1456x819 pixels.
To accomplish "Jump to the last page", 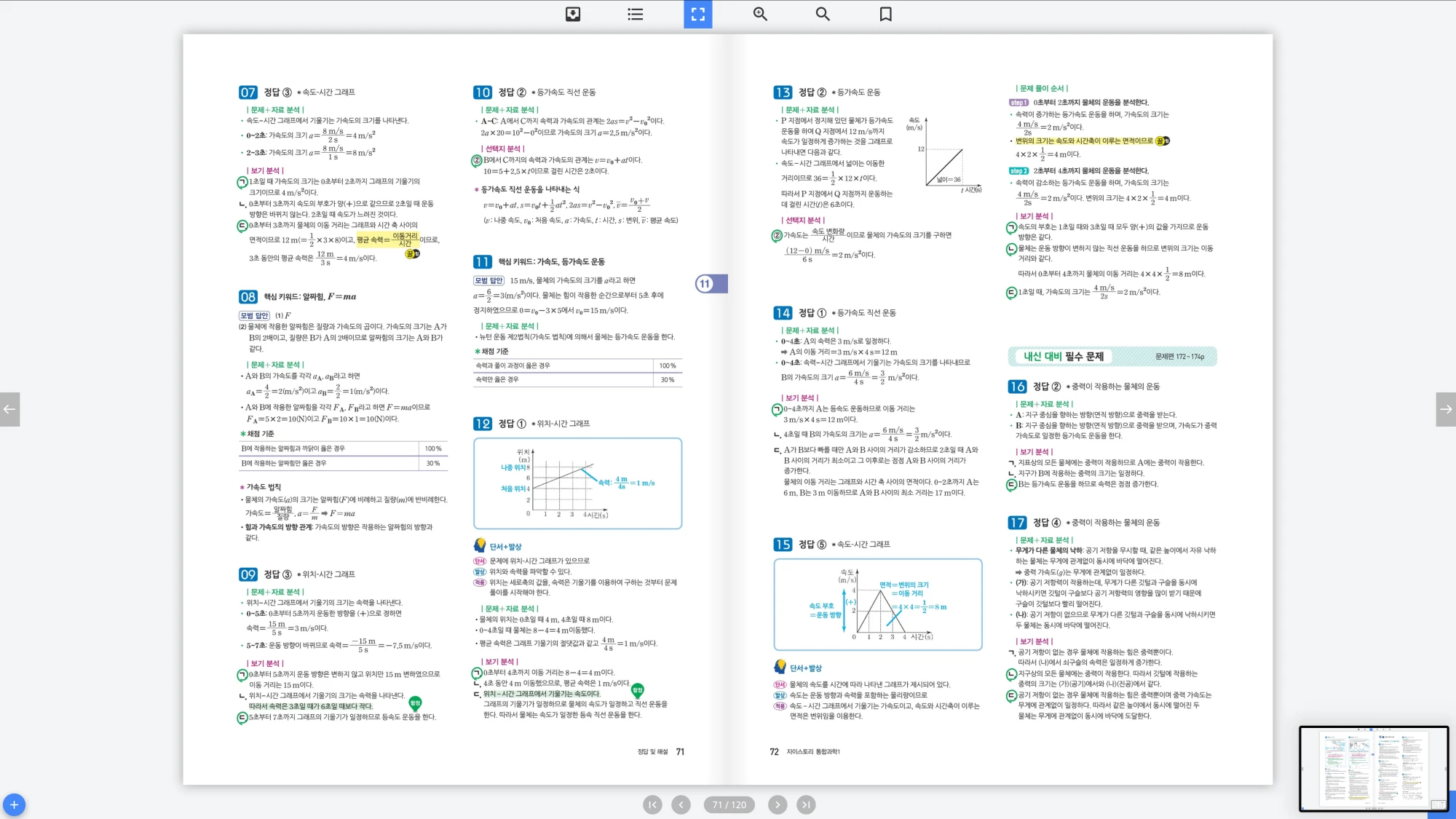I will point(805,804).
